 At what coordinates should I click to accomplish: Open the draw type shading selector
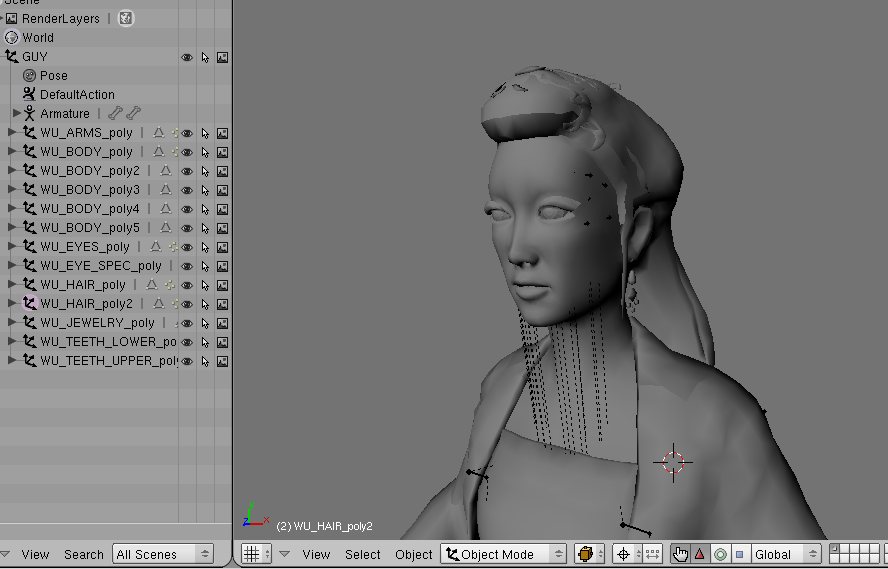589,554
